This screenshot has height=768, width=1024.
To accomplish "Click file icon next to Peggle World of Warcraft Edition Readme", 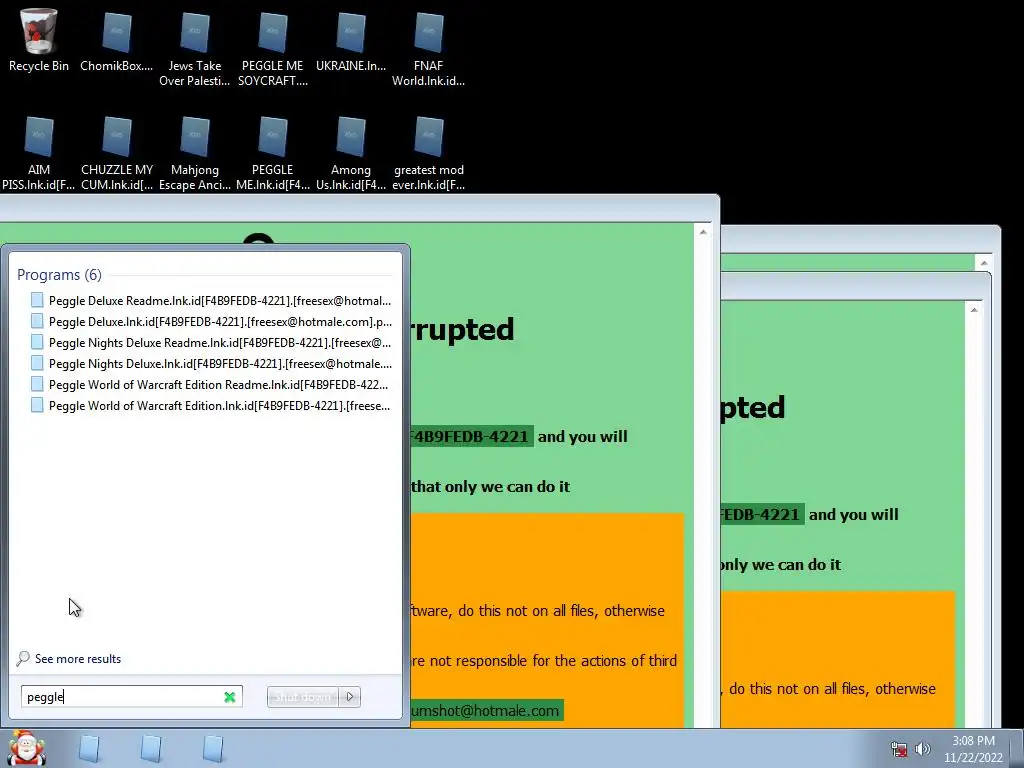I will tap(37, 383).
